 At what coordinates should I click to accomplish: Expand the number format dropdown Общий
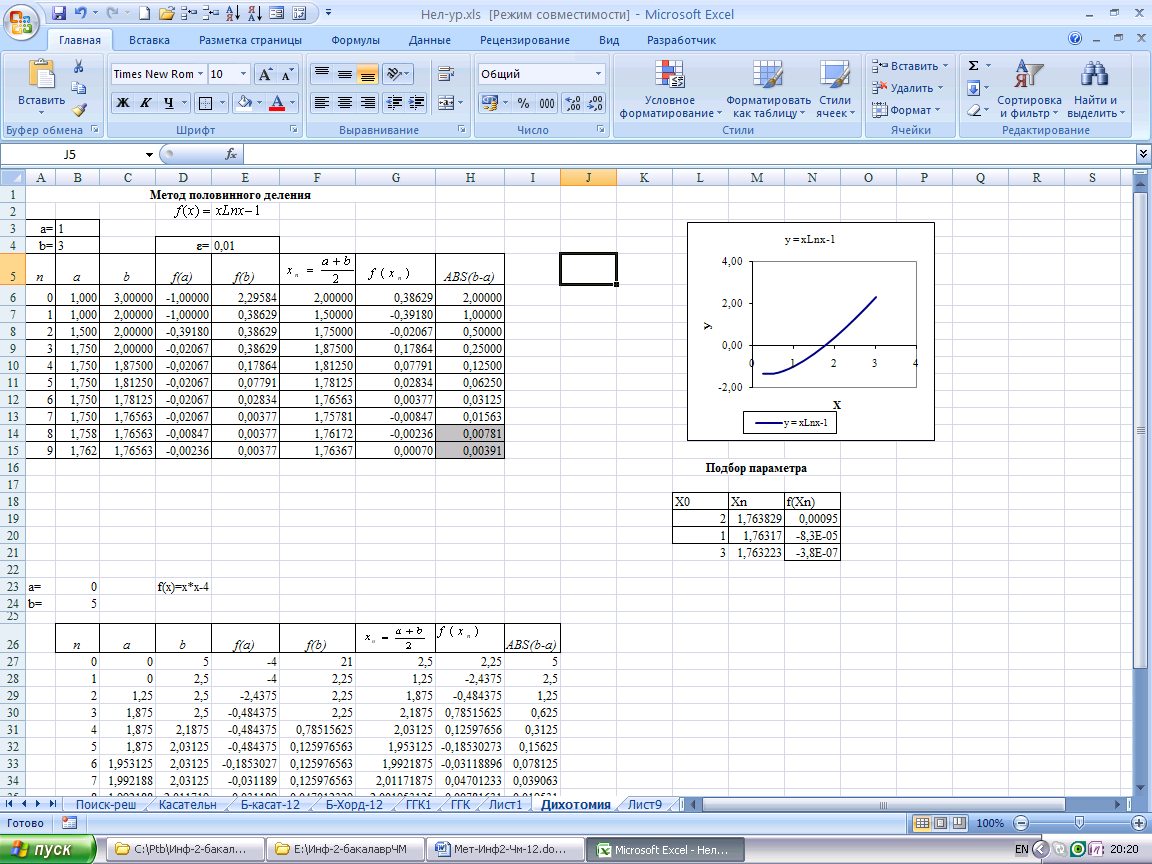point(599,74)
